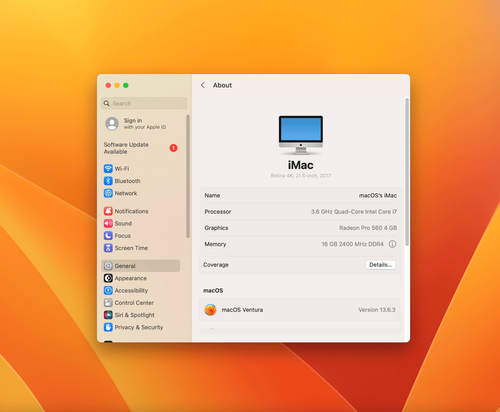Screen dimensions: 500x412
Task: Click the Control Center icon
Action: pyautogui.click(x=108, y=303)
